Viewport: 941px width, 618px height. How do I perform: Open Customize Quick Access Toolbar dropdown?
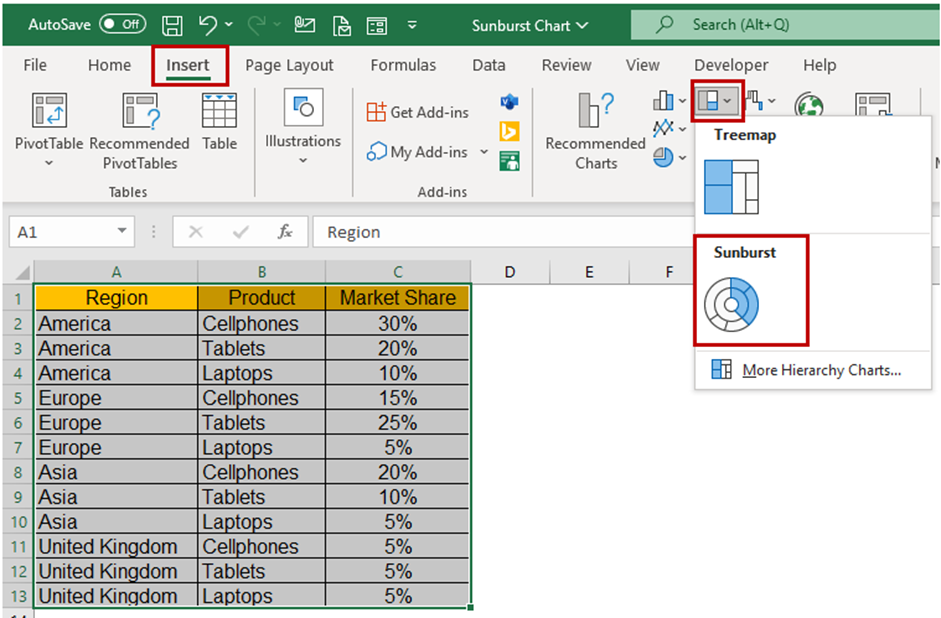412,25
